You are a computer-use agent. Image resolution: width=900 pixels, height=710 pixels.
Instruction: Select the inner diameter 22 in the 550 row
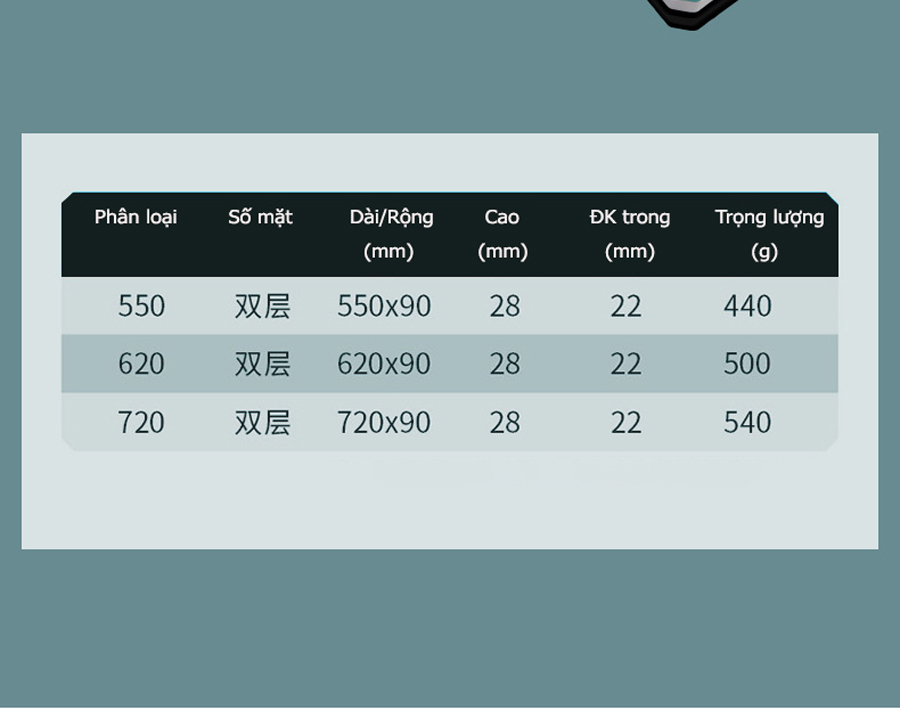pyautogui.click(x=626, y=306)
